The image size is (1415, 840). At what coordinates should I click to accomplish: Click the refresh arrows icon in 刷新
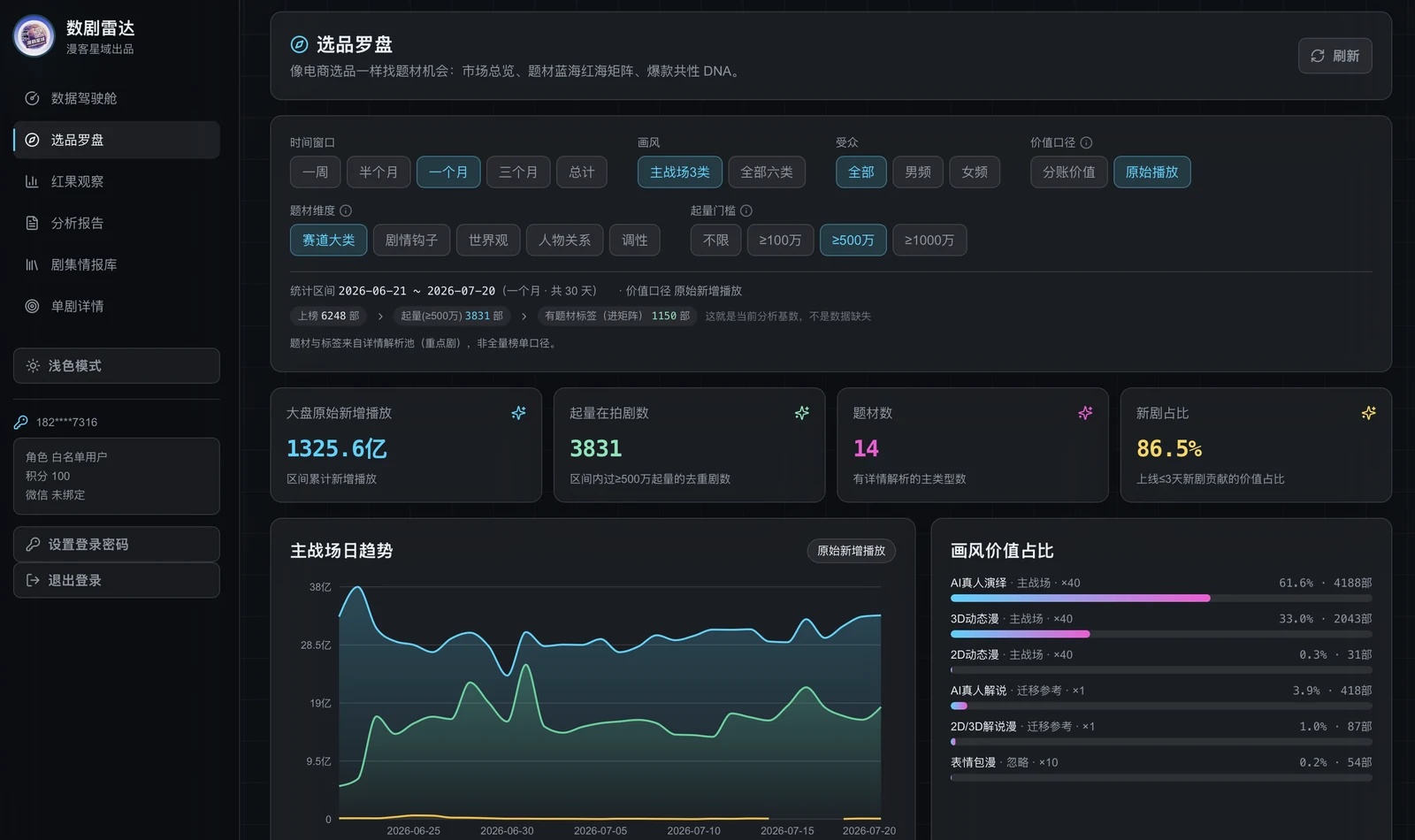tap(1318, 56)
